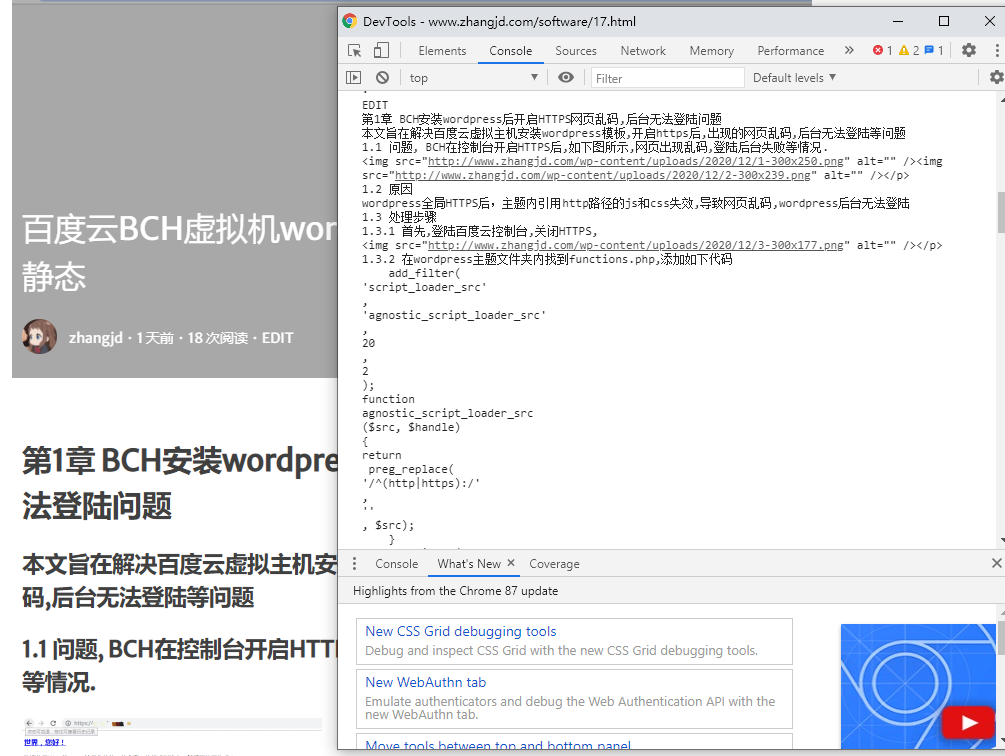Click the console output scrollbar thumb
Image resolution: width=1005 pixels, height=756 pixels.
pos(1001,212)
